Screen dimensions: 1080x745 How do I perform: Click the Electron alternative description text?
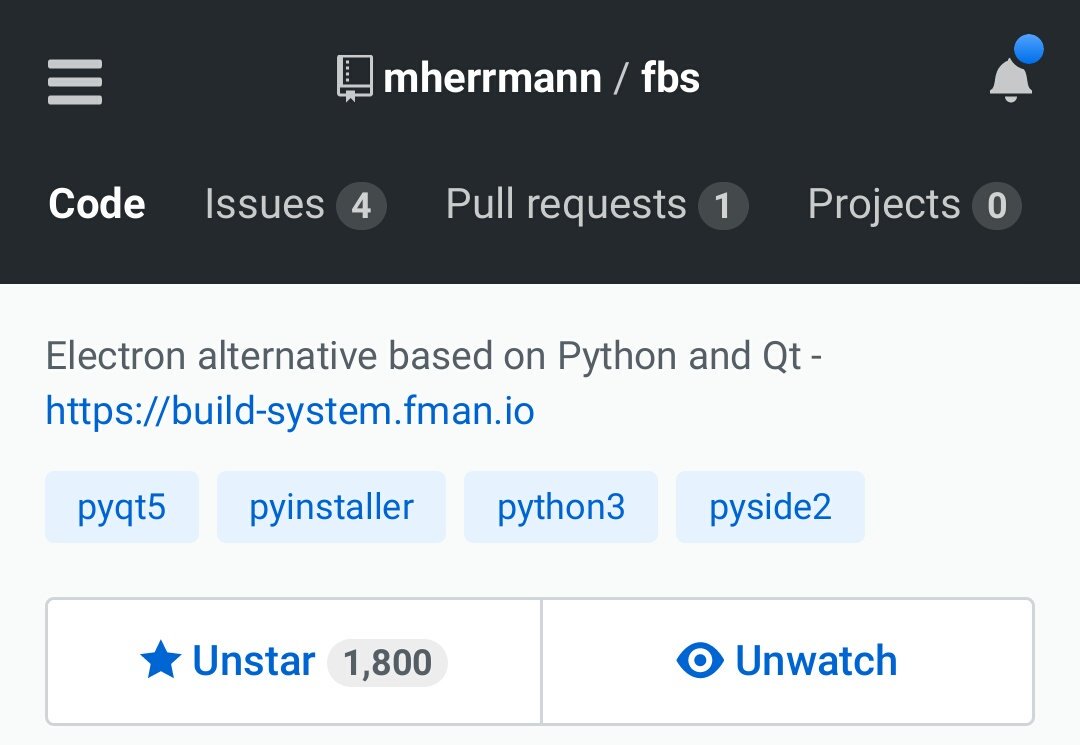(434, 357)
